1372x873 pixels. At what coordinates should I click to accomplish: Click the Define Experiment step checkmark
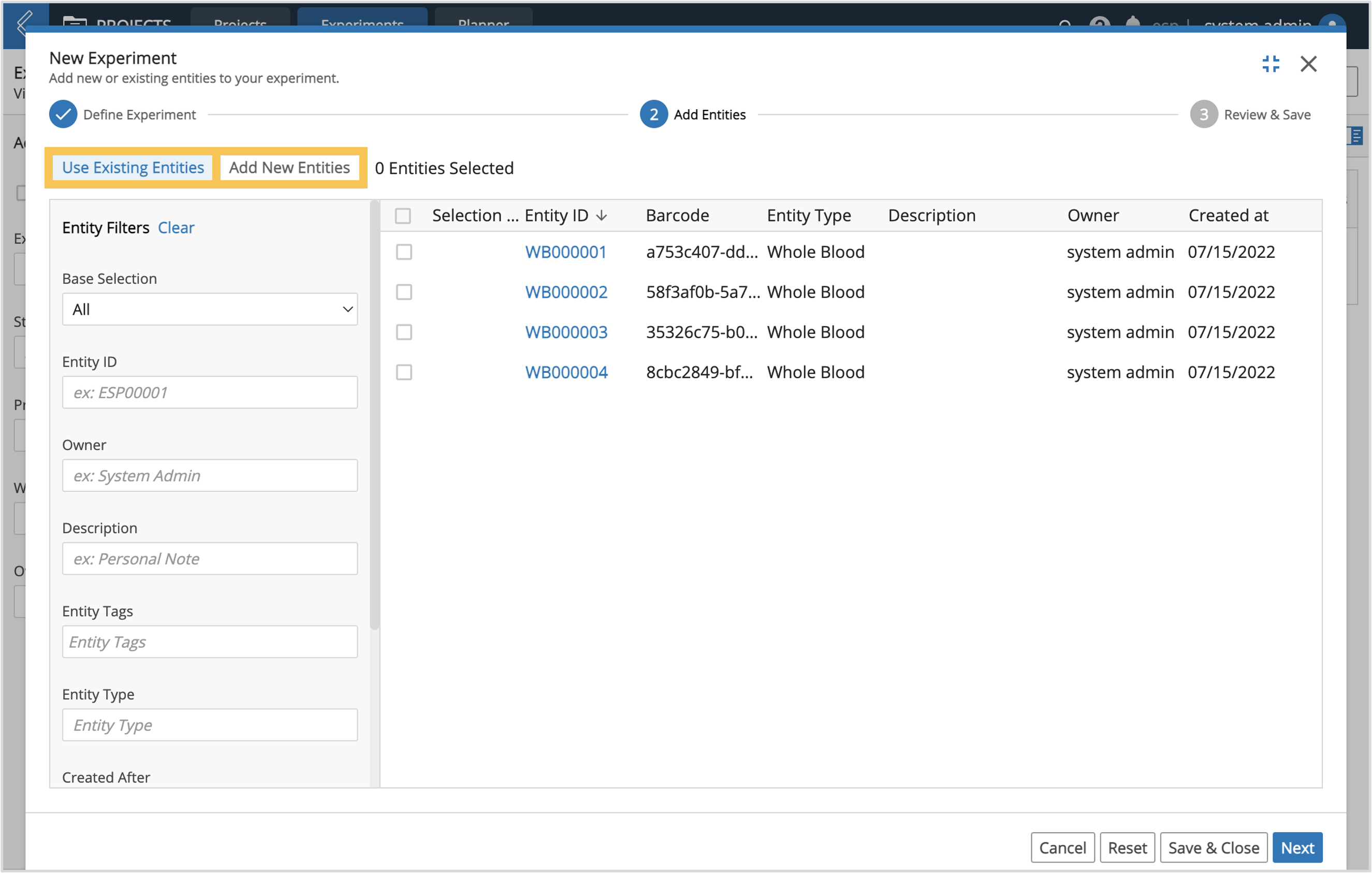[63, 114]
